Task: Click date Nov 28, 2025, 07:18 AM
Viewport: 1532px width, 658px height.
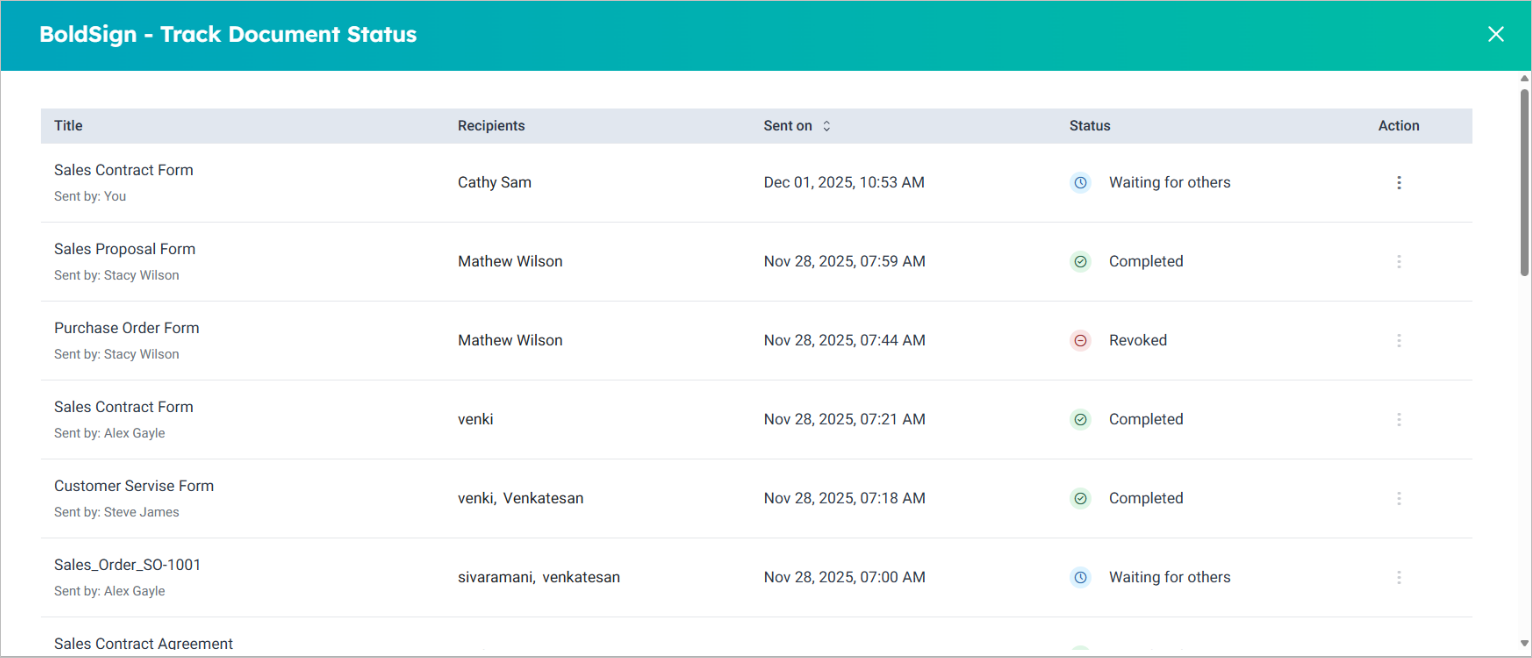Action: click(845, 498)
